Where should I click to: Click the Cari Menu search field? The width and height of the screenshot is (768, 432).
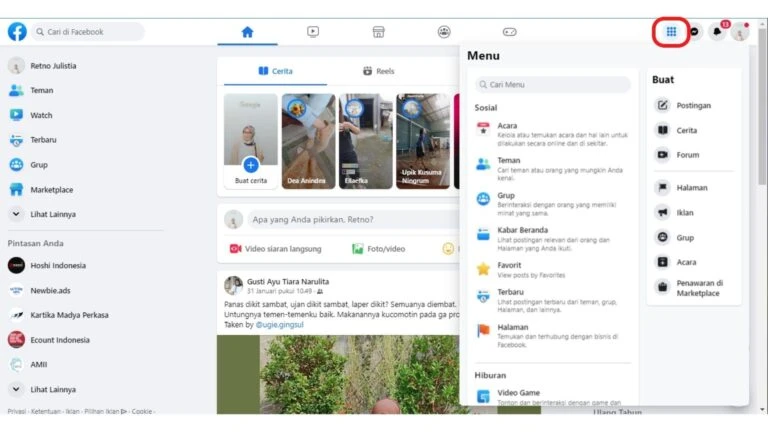(552, 85)
